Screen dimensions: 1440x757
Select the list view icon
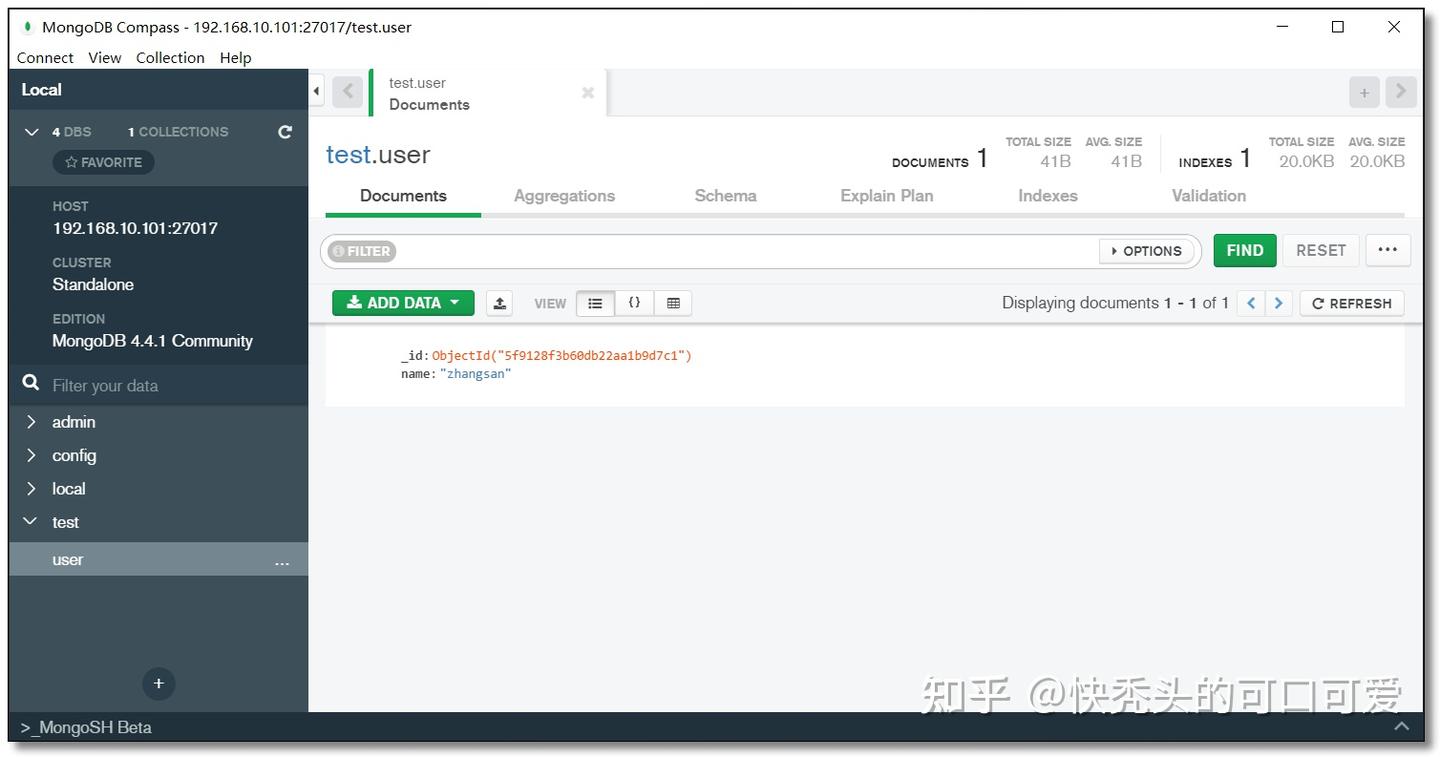(595, 302)
